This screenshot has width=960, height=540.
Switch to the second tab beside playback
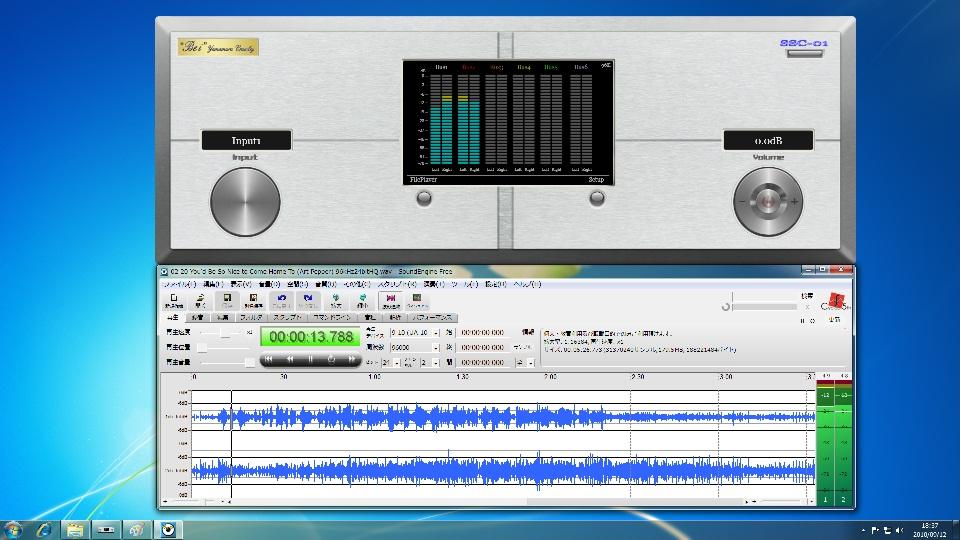(196, 317)
